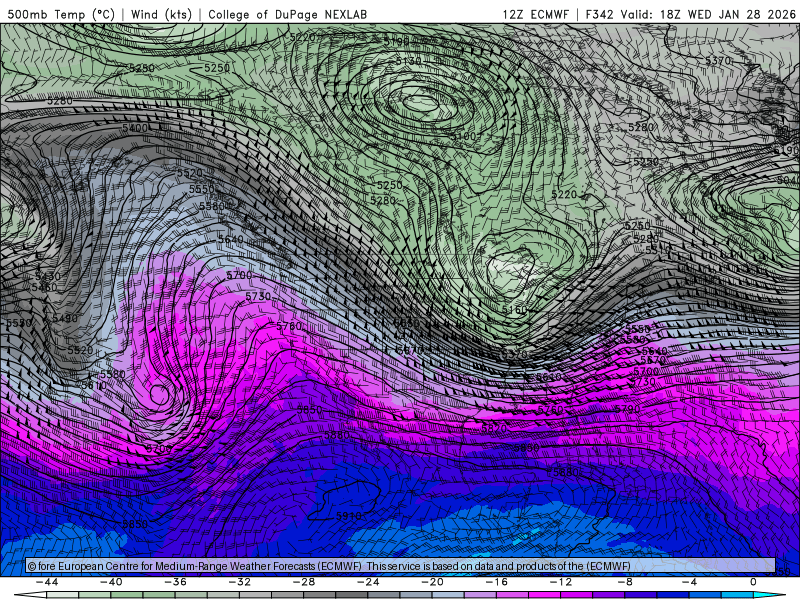Click the "500mb Temp (°C)" title text
The image size is (800, 600).
click(61, 14)
